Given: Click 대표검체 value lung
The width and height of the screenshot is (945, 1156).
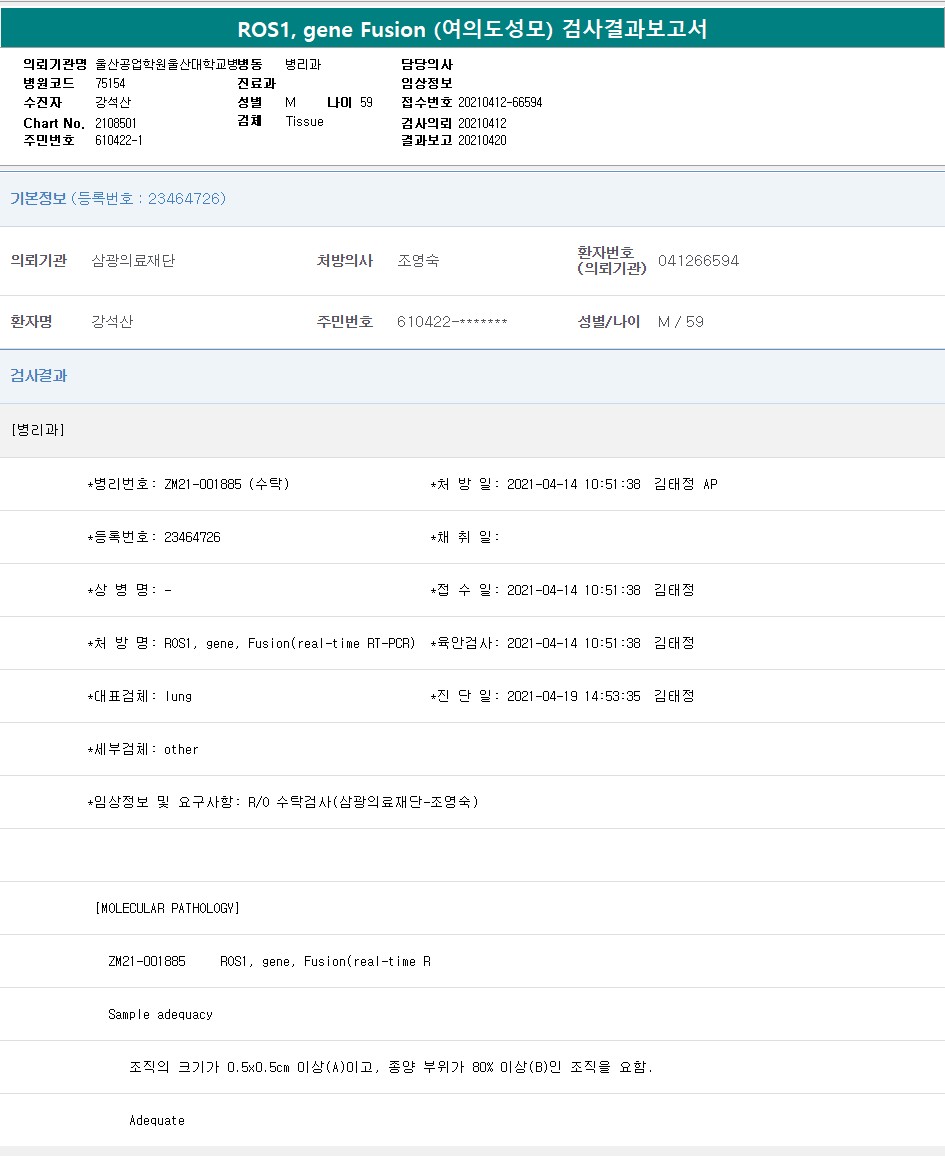Looking at the screenshot, I should click(x=179, y=696).
